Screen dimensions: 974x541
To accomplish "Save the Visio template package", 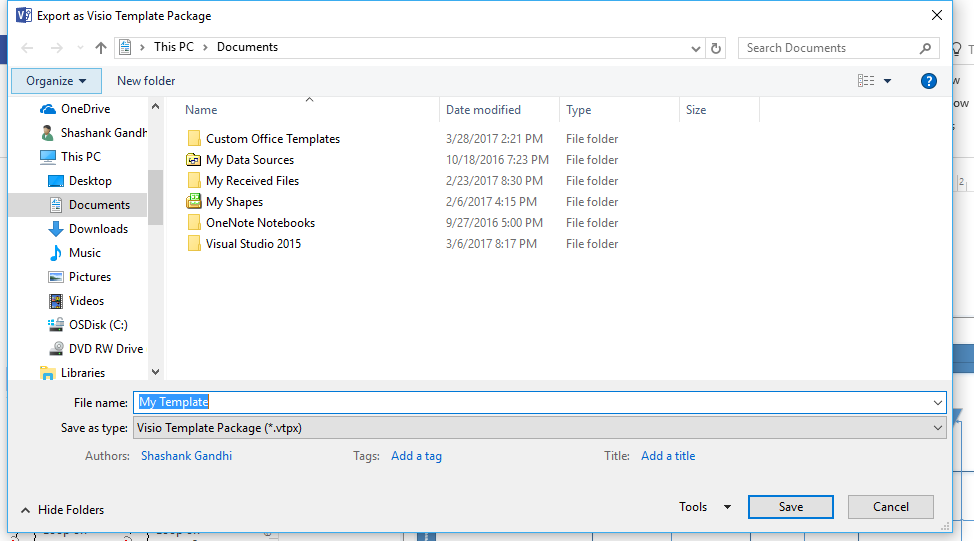I will pos(791,507).
